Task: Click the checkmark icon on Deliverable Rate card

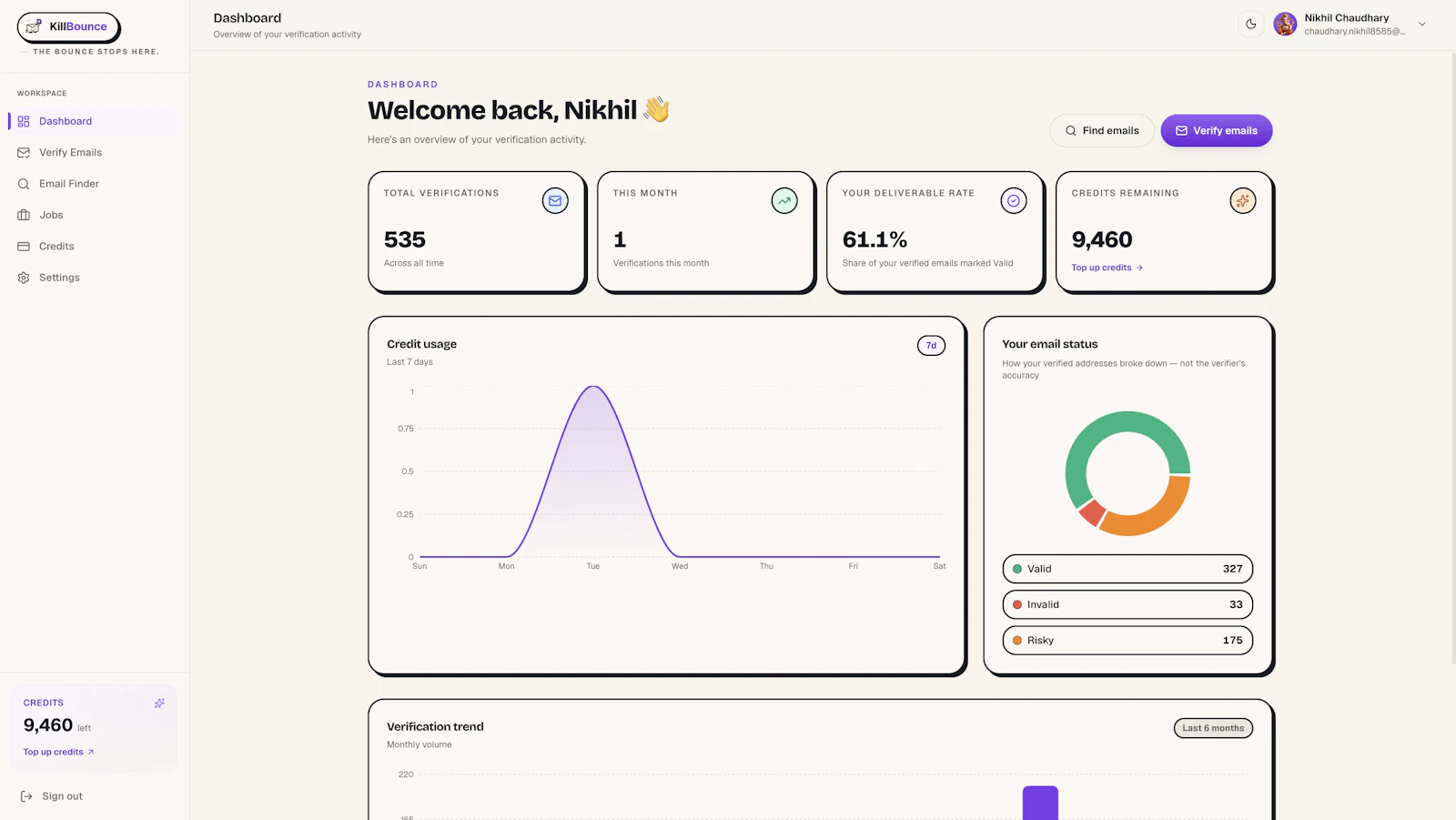Action: tap(1014, 200)
